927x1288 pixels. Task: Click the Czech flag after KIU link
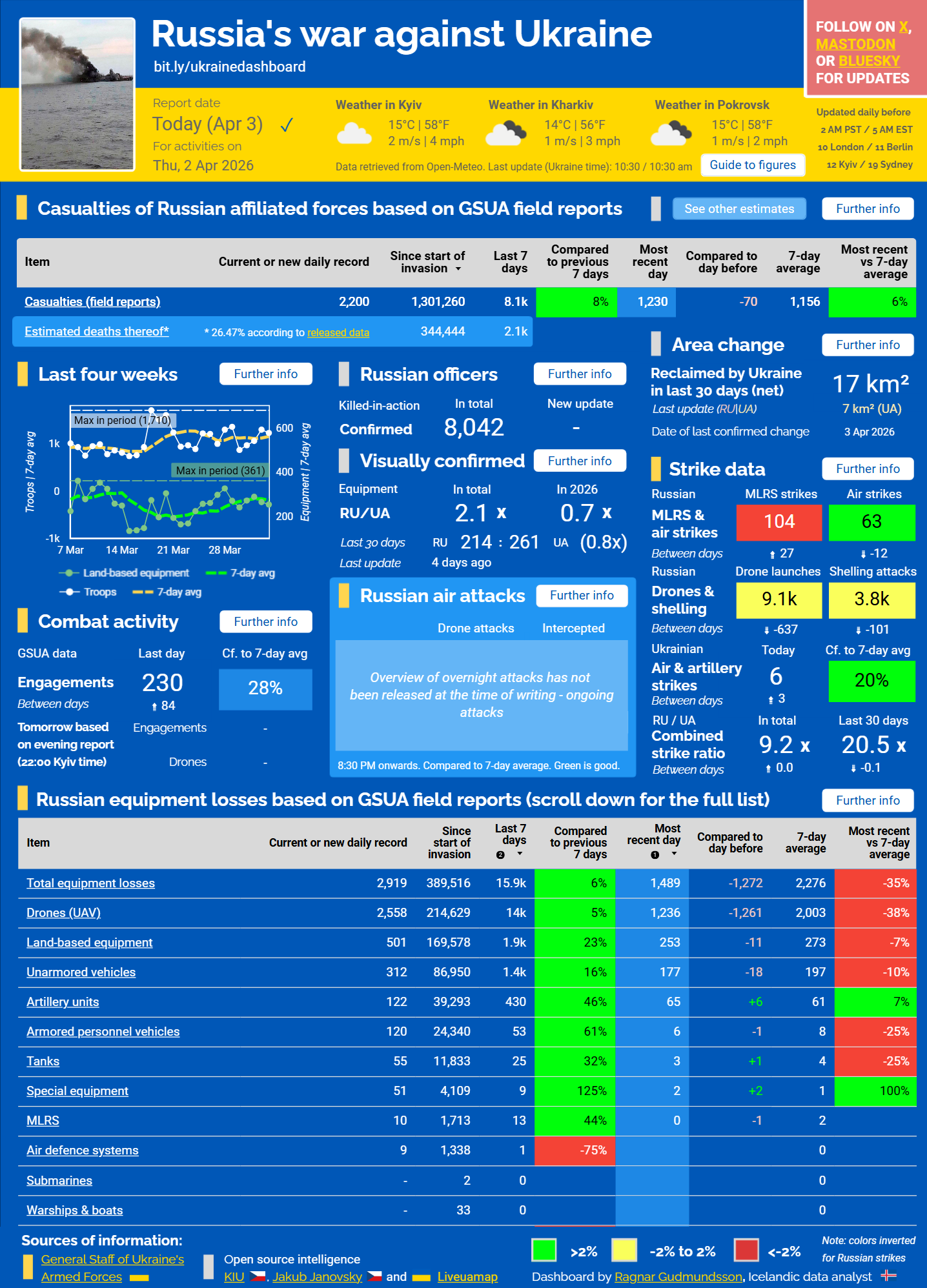[x=258, y=1276]
